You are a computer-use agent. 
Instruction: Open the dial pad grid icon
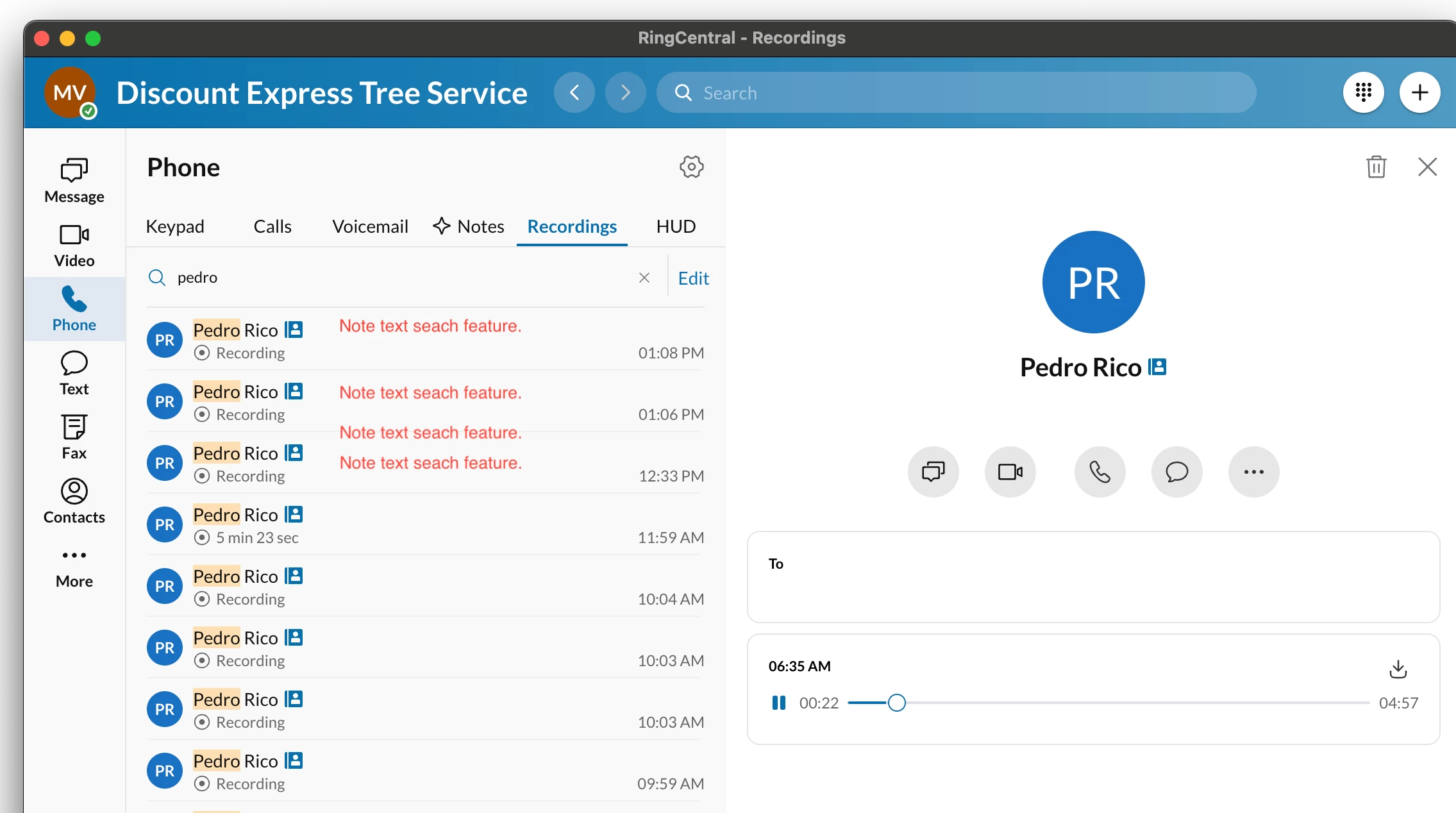[x=1363, y=92]
